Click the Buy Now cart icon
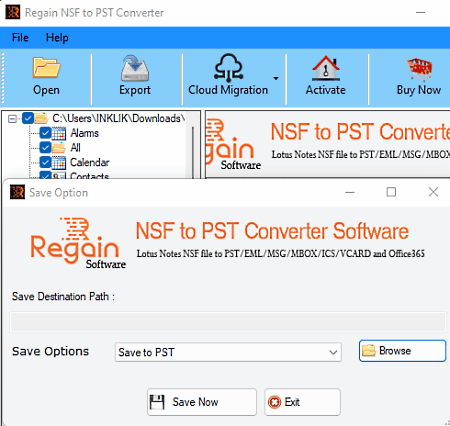 419,69
